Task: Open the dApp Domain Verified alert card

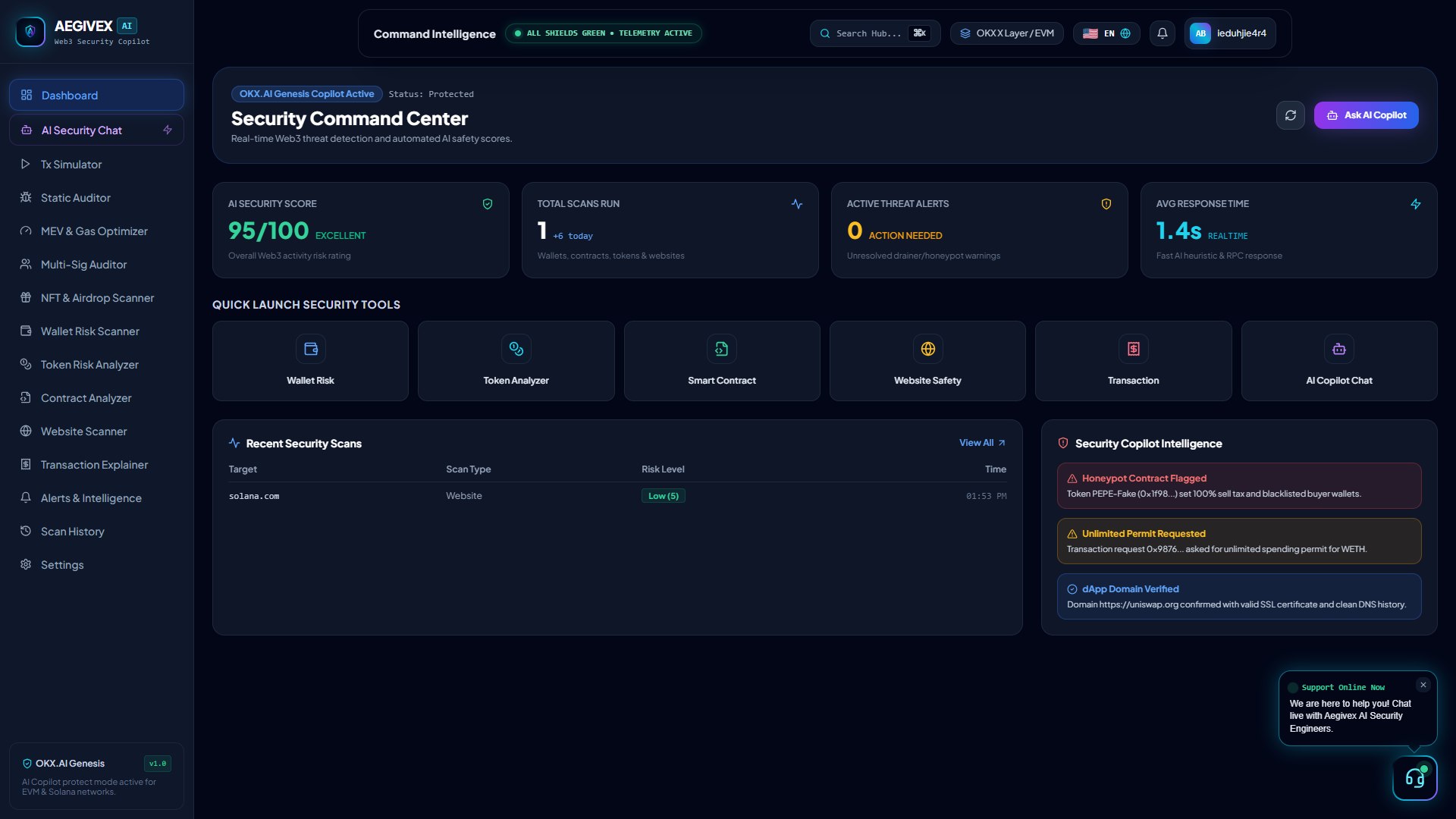Action: coord(1238,596)
